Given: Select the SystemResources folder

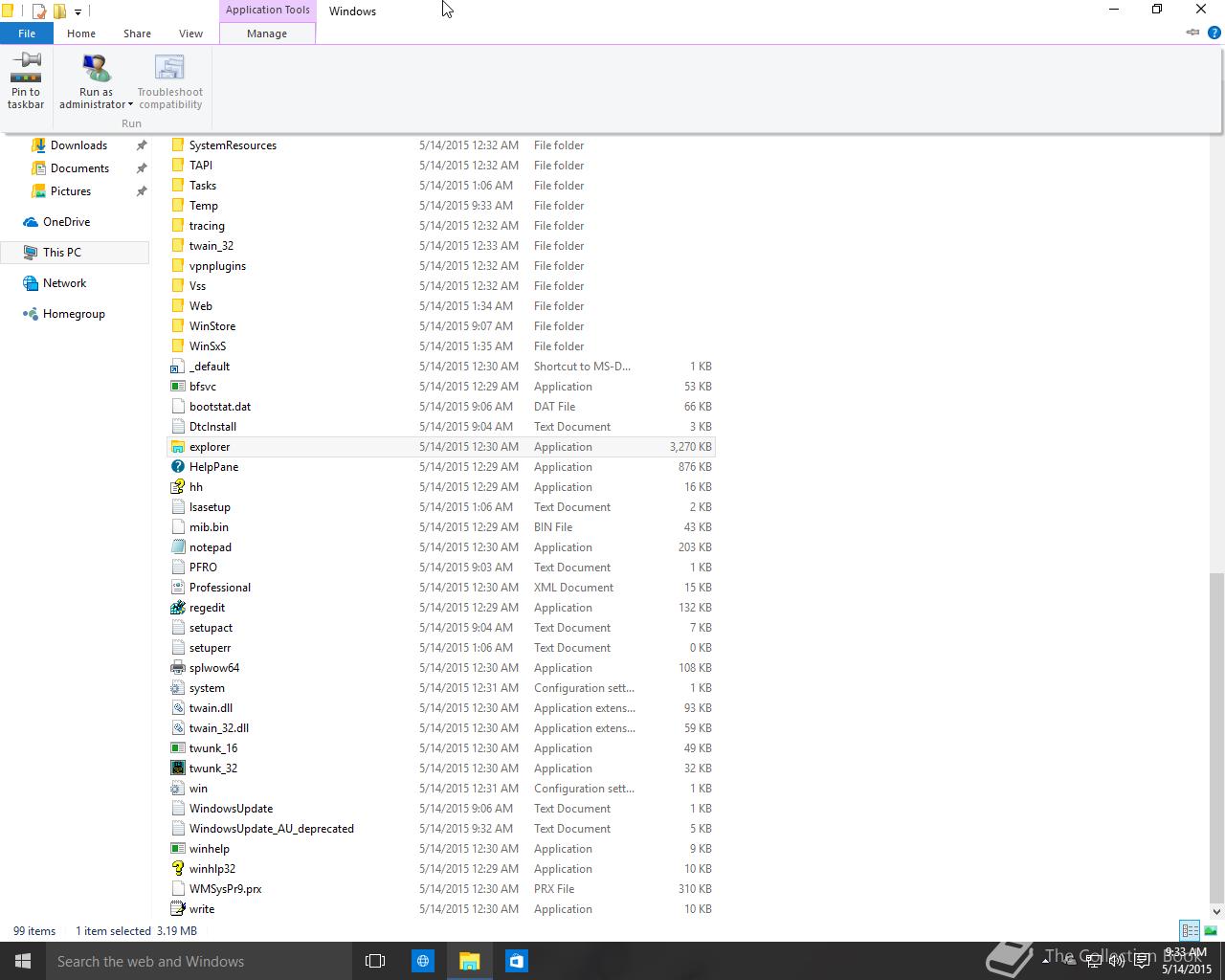Looking at the screenshot, I should 440,145.
